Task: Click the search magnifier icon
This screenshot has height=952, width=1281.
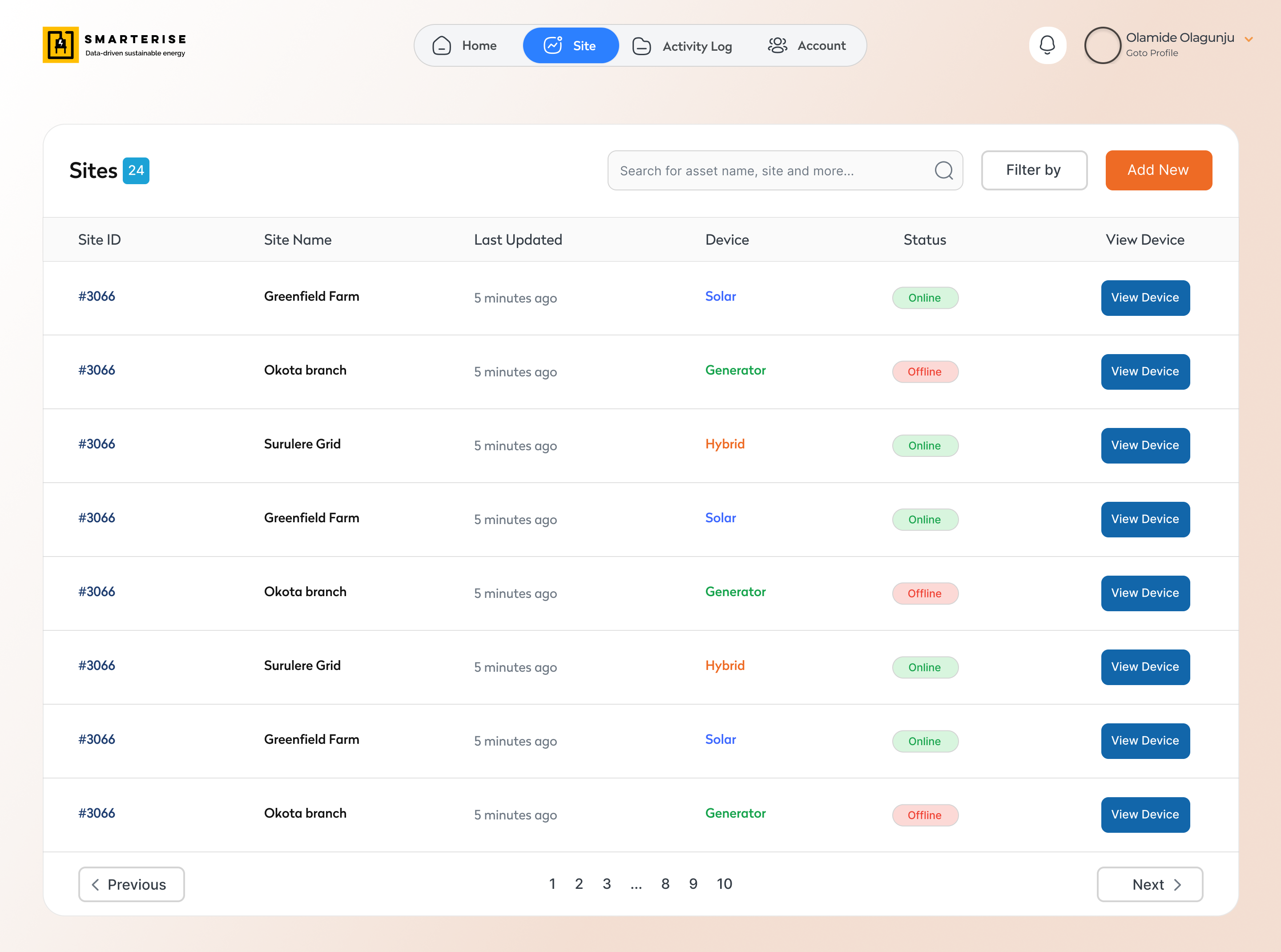Action: click(943, 170)
